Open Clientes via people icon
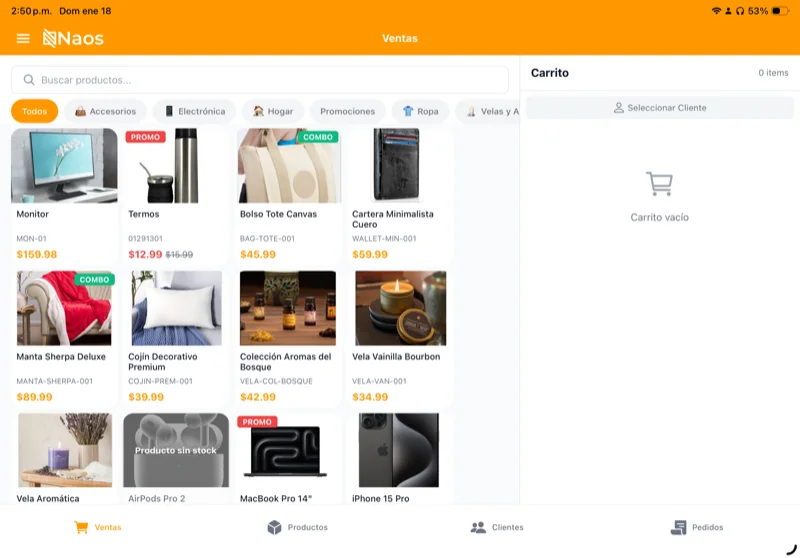800x558 pixels. point(478,527)
